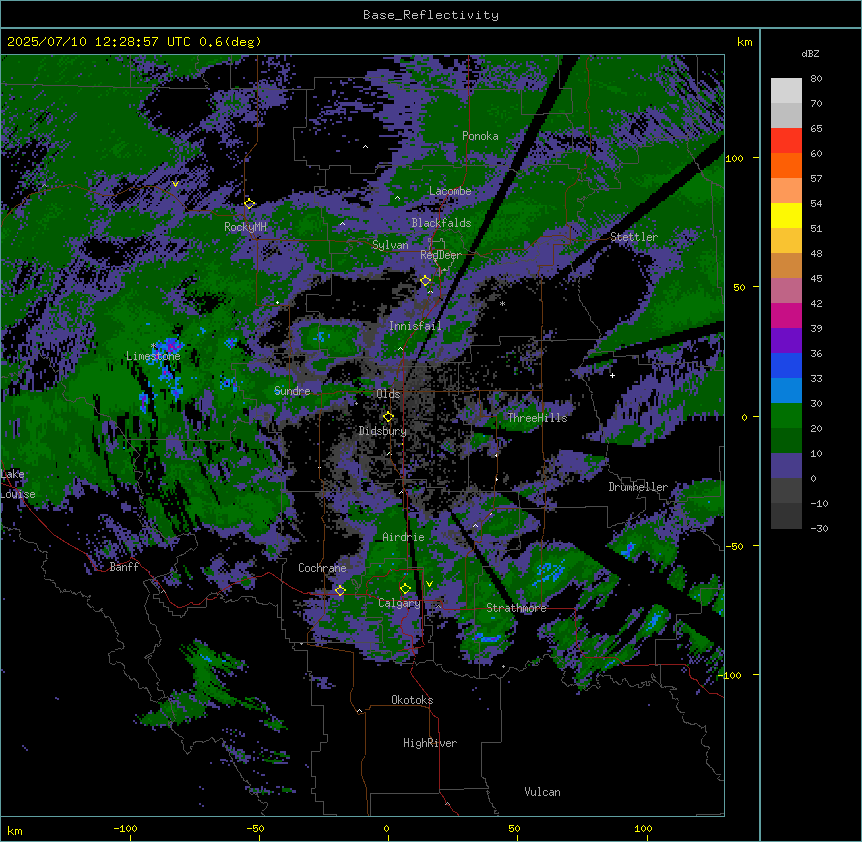Click the yellow station marker near RockyMH
Viewport: 862px width, 842px height.
point(249,204)
